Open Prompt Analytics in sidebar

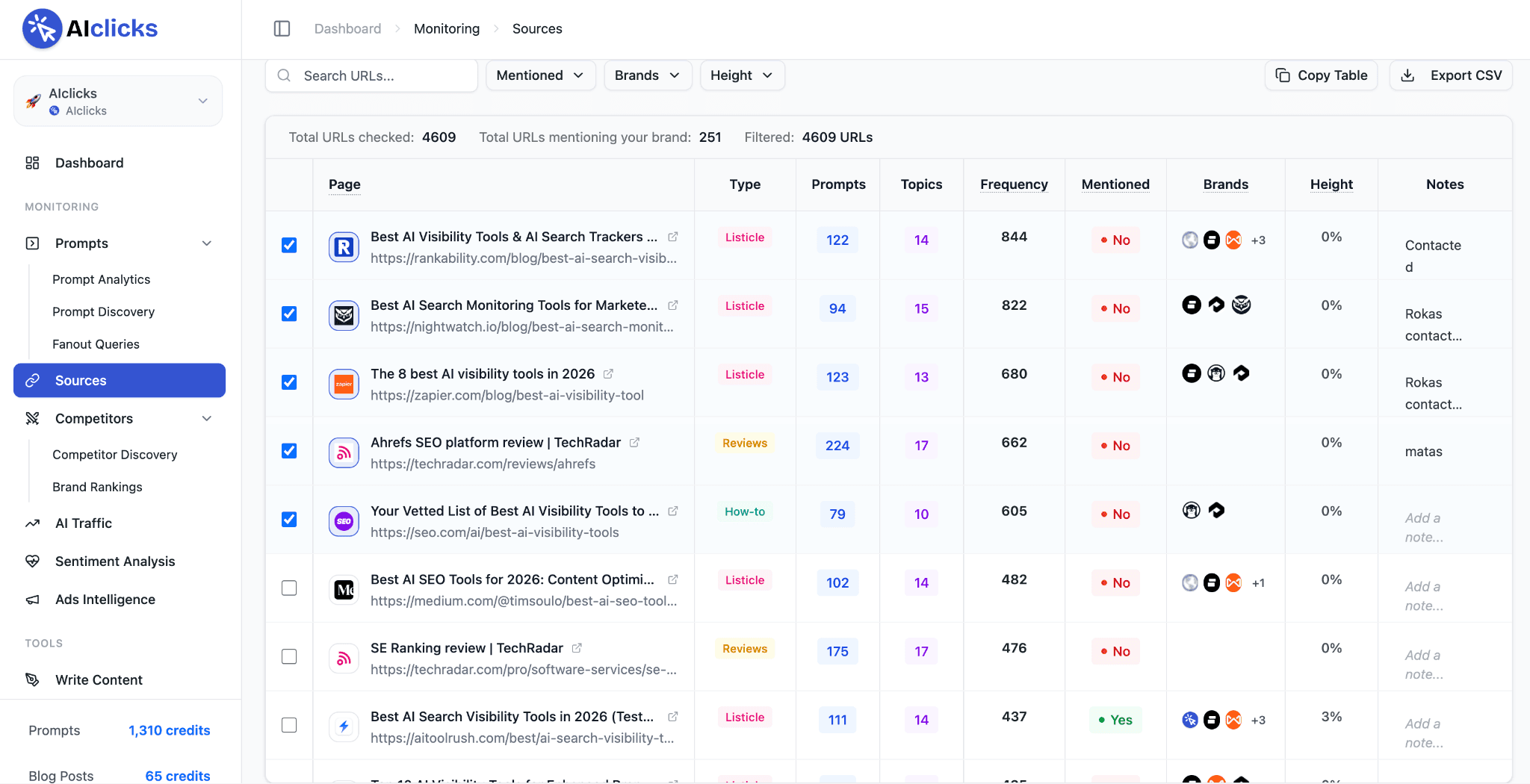(102, 279)
